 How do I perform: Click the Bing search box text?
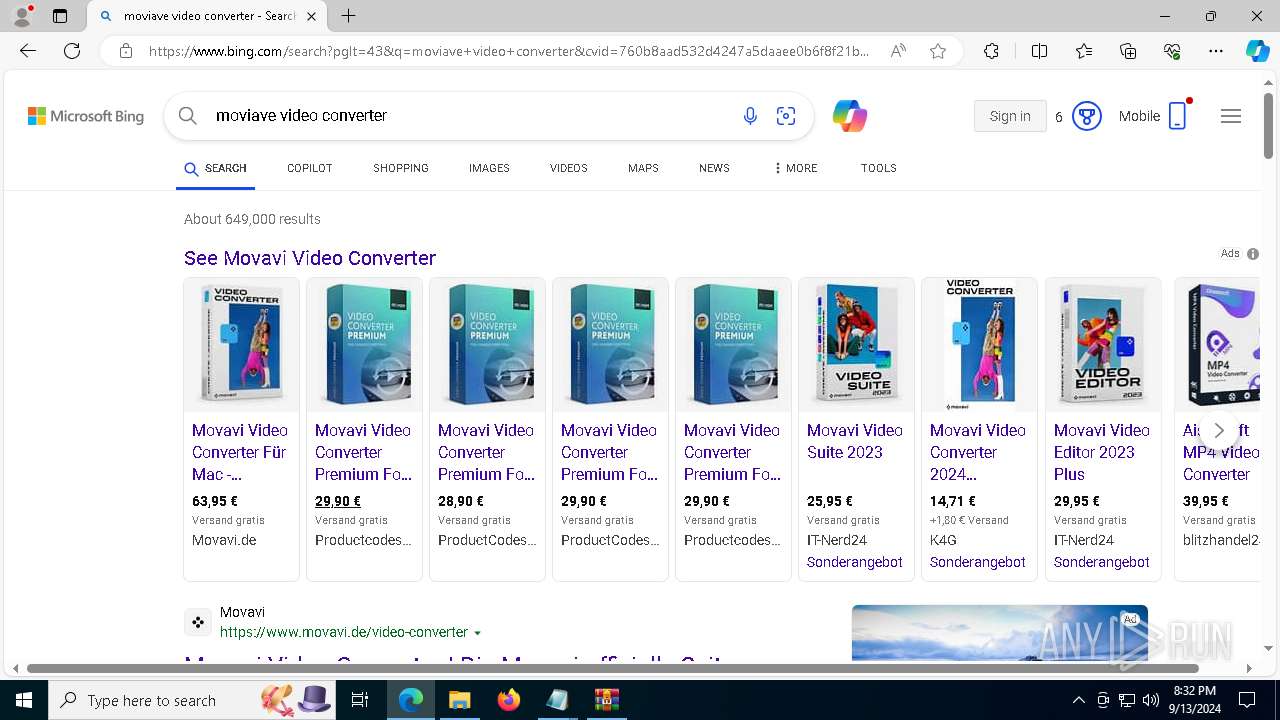click(x=301, y=116)
